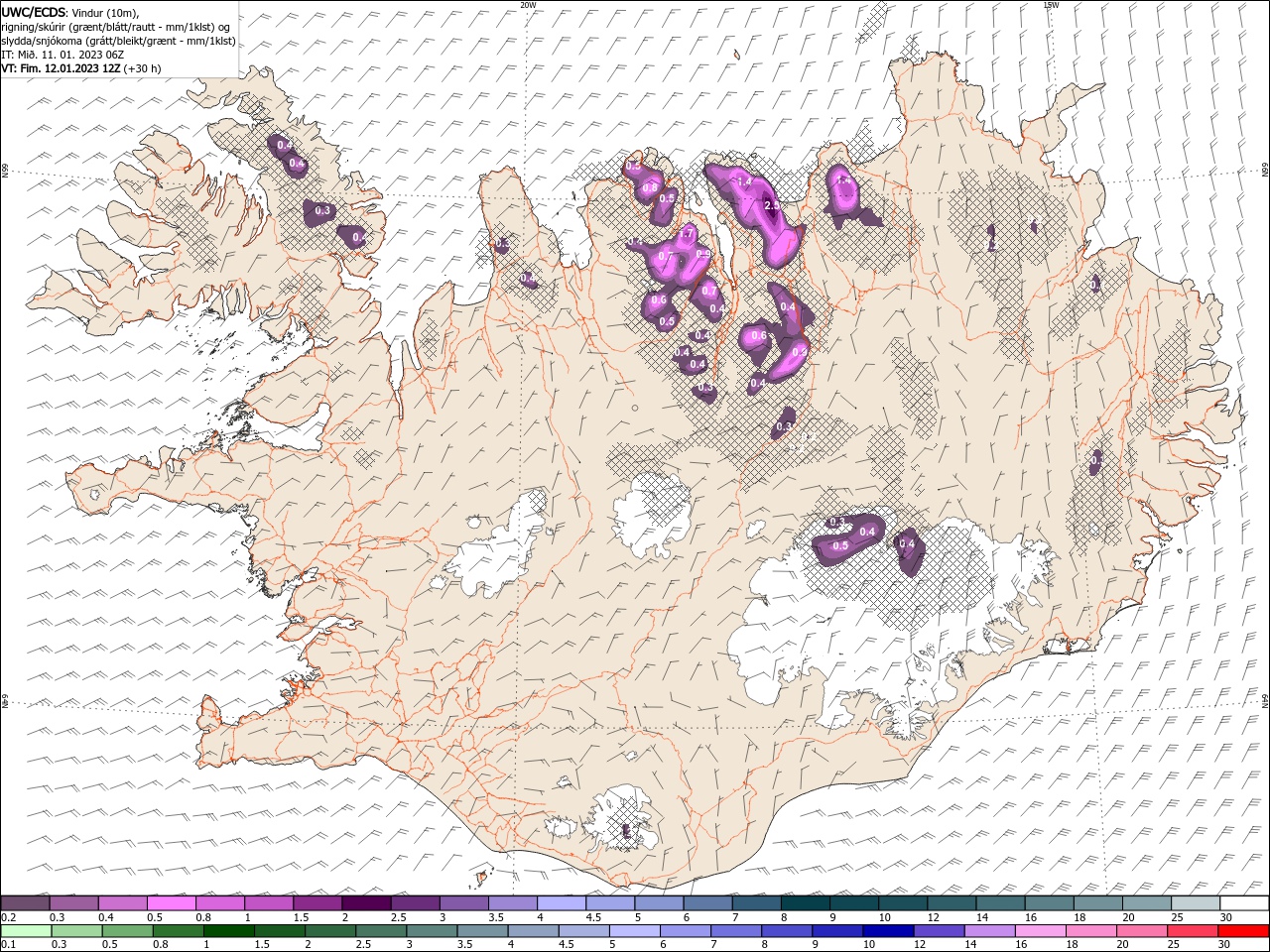Pick the light pink 16 swatch in lower legend

click(x=1040, y=931)
